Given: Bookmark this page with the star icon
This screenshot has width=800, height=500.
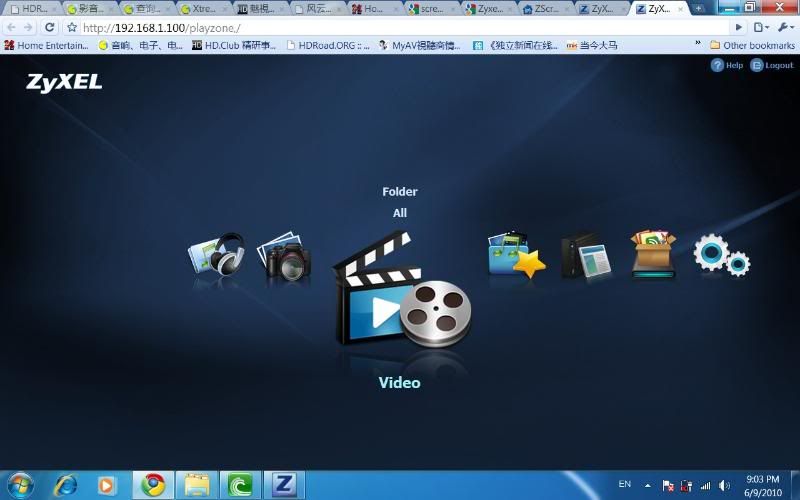Looking at the screenshot, I should 72,27.
